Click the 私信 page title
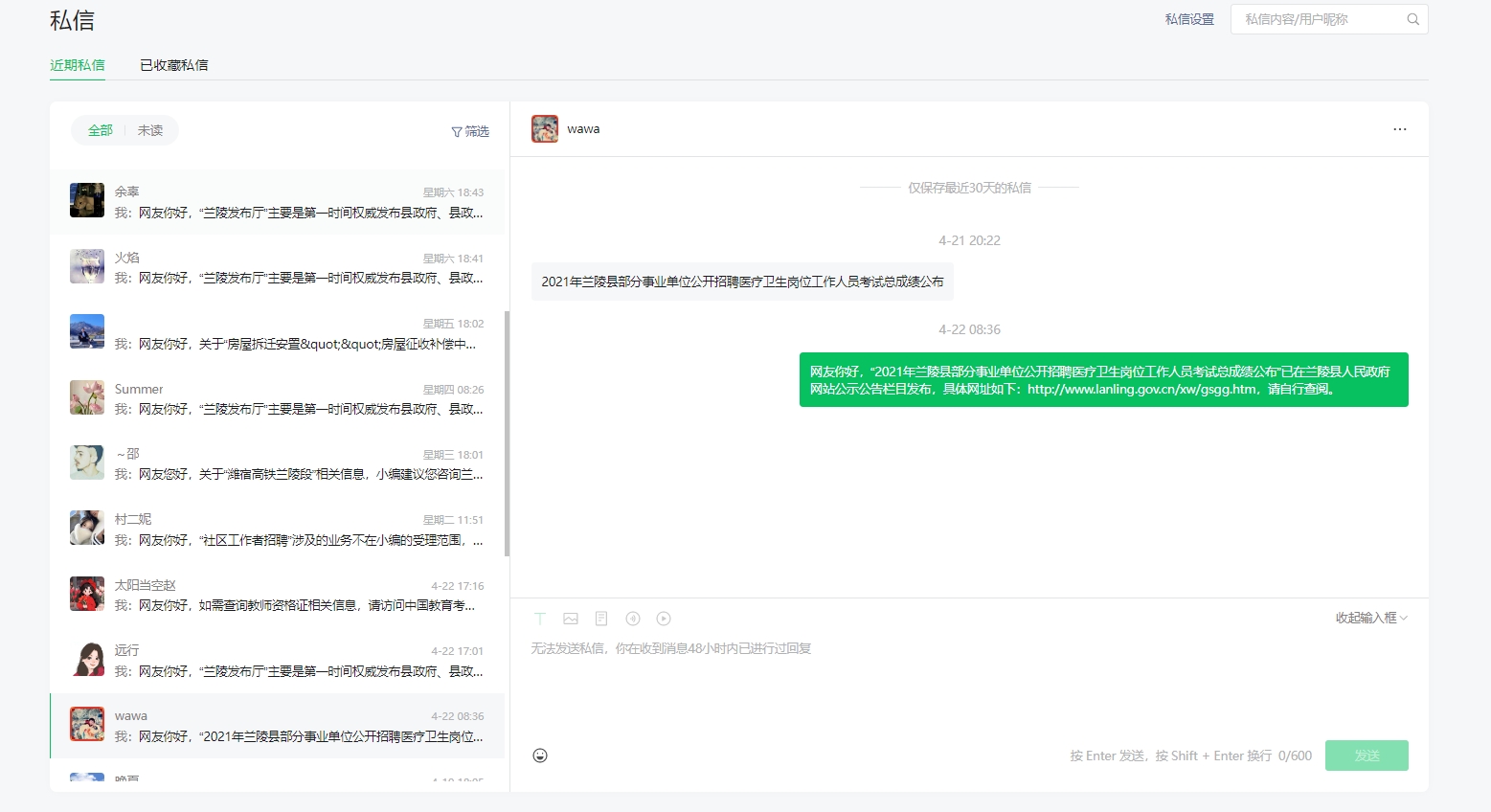The width and height of the screenshot is (1491, 812). 72,20
